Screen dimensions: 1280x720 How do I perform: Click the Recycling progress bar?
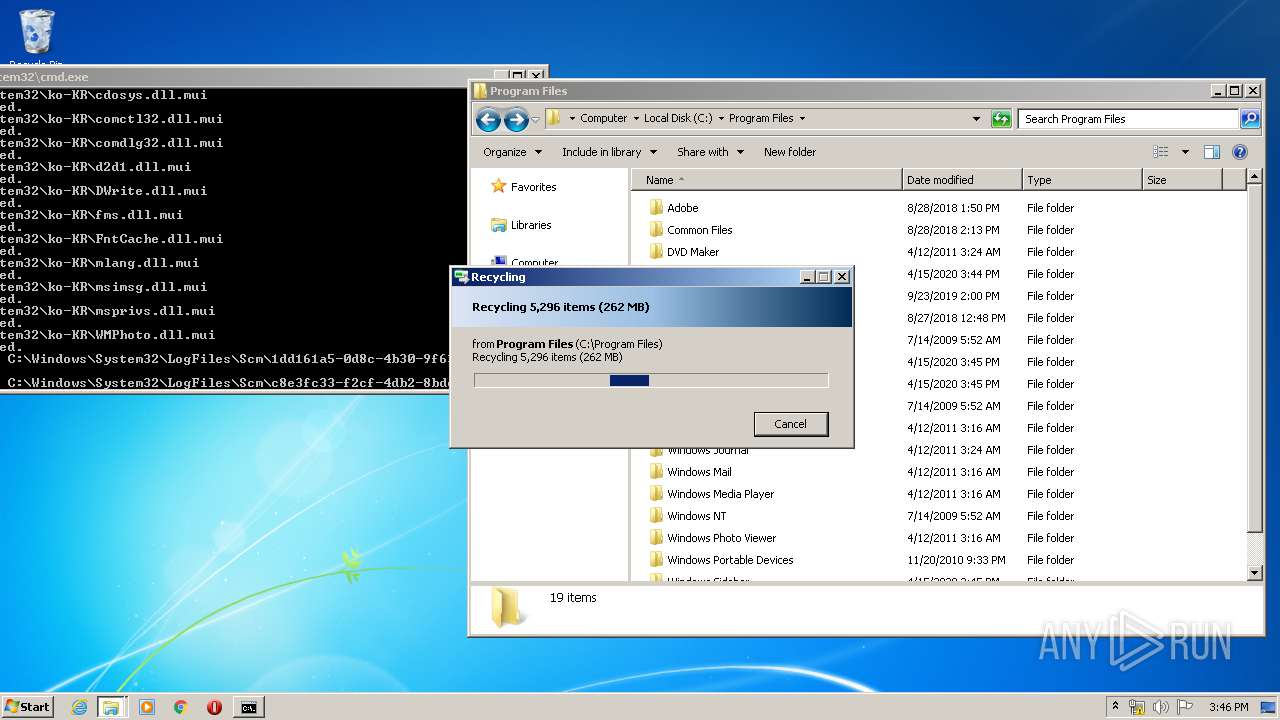[x=651, y=380]
